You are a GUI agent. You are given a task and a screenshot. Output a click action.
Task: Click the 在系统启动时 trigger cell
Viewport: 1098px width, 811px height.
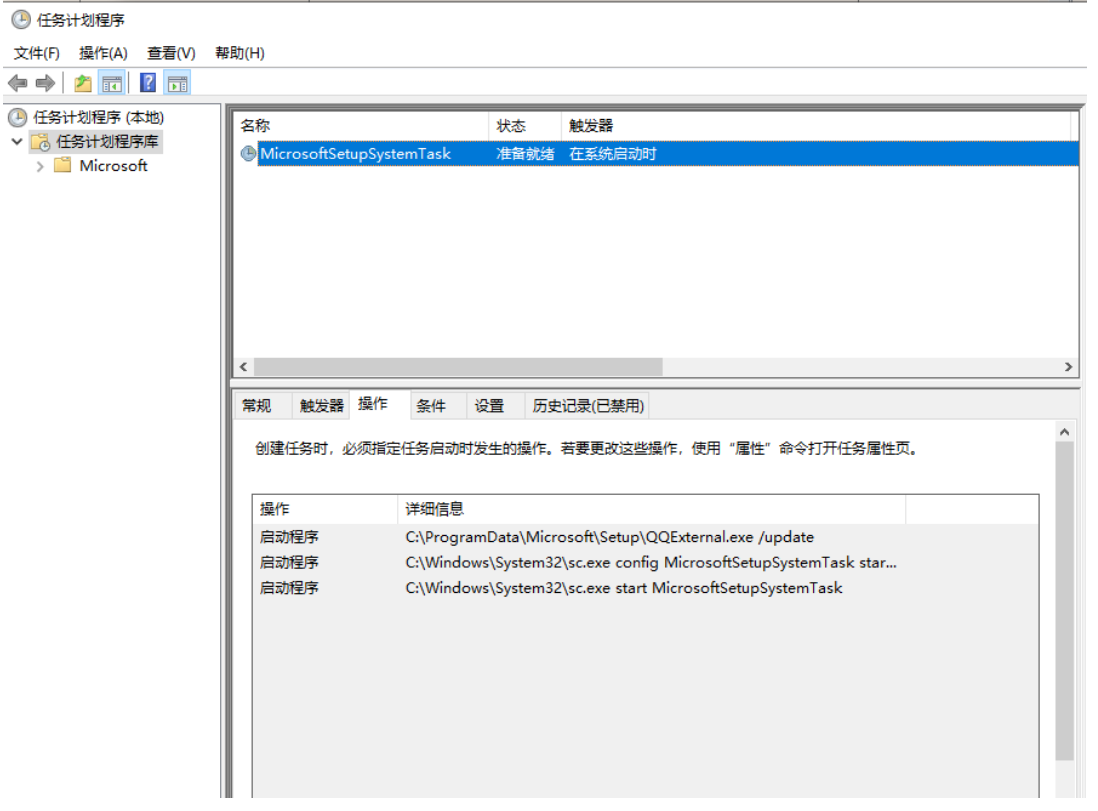click(x=613, y=153)
